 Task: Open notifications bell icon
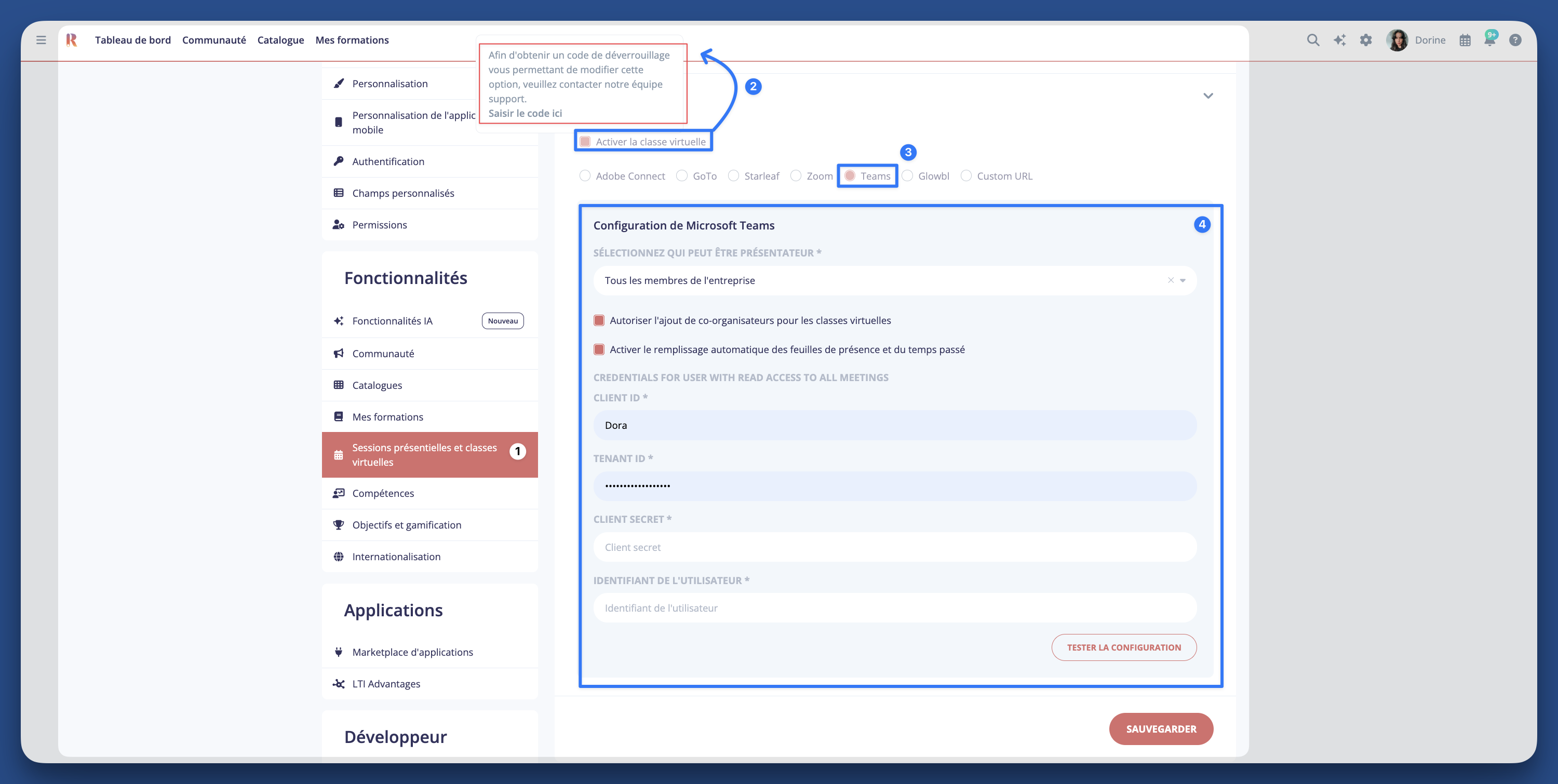coord(1489,40)
